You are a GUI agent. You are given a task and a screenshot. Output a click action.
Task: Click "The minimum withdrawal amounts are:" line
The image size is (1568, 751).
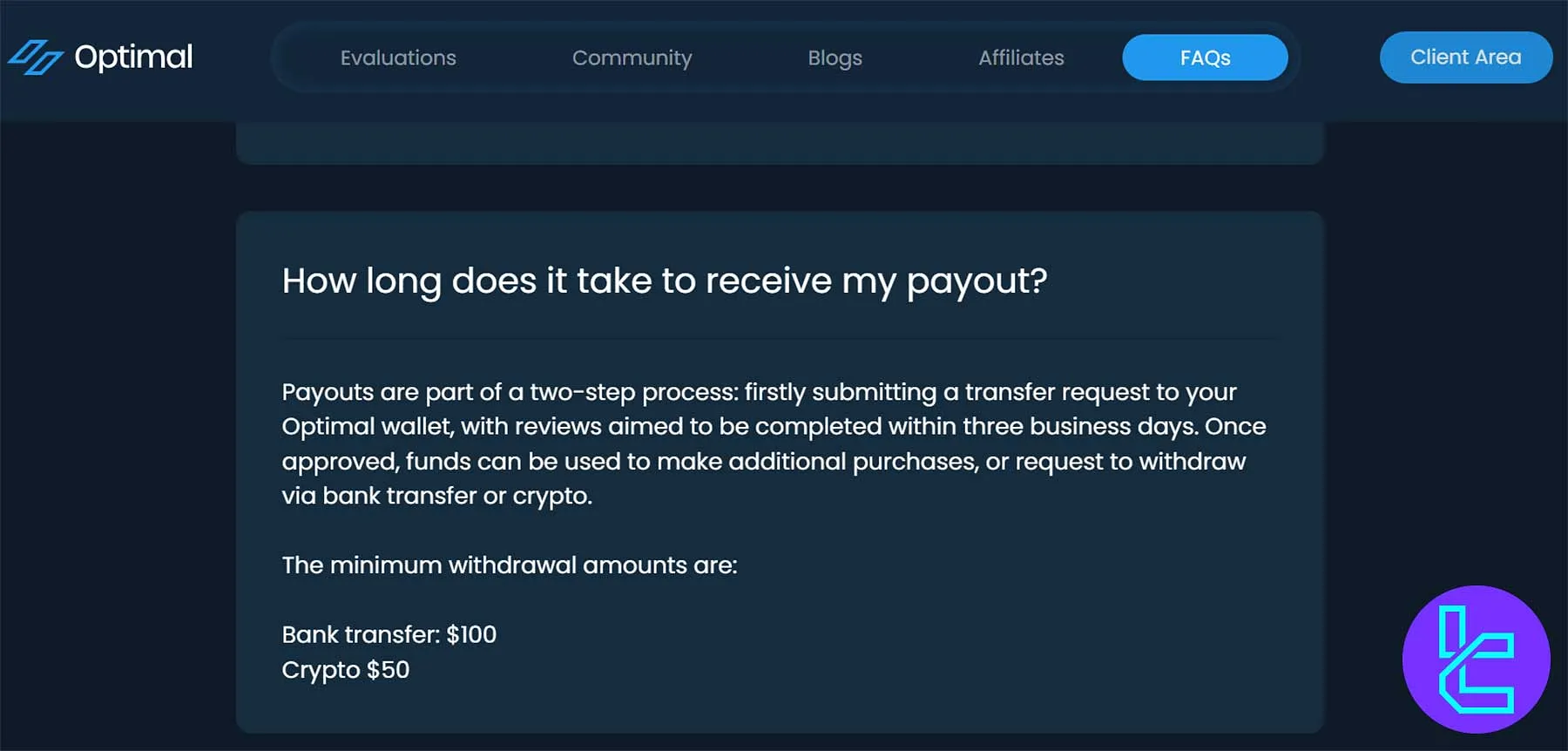pos(509,565)
